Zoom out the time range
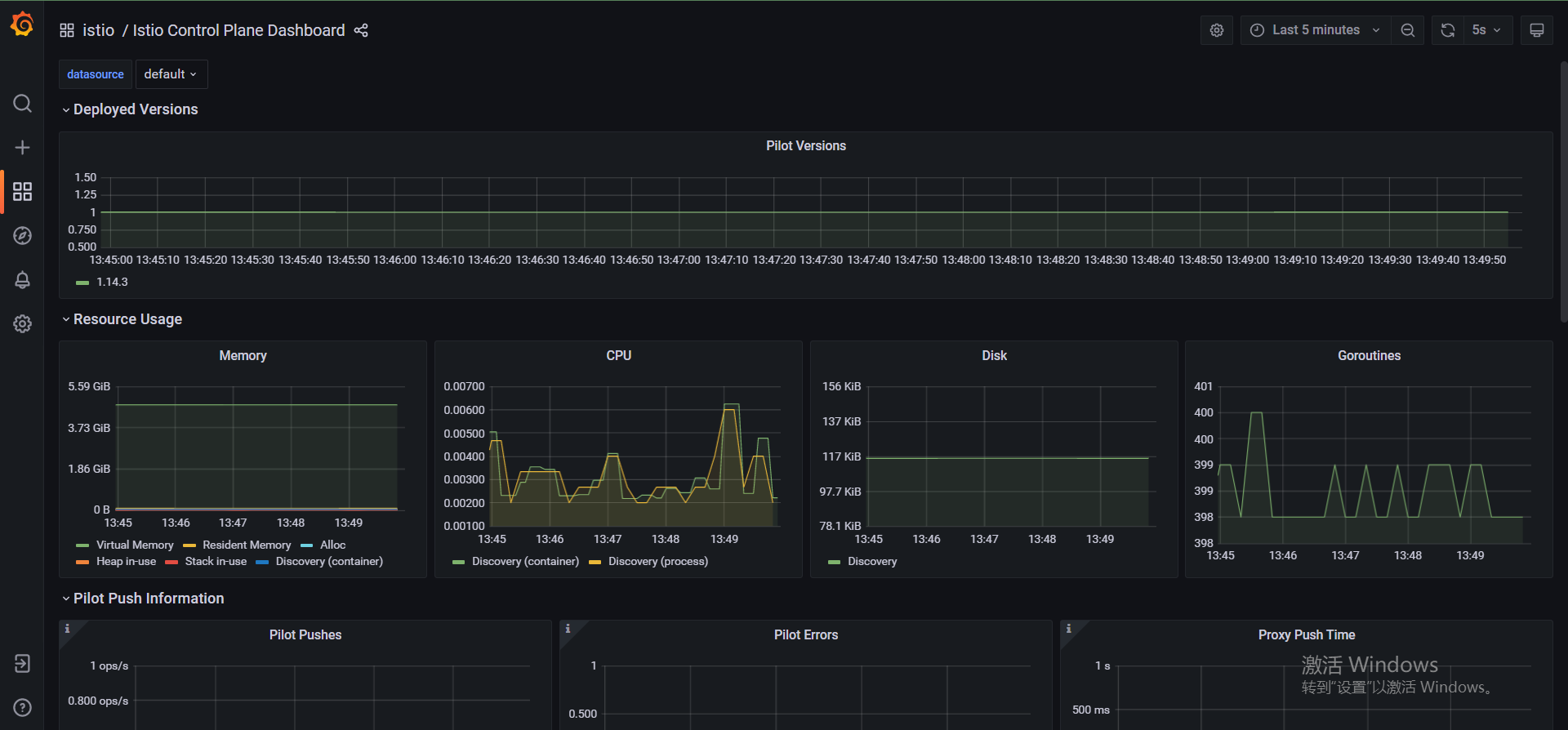The image size is (1568, 730). tap(1408, 30)
